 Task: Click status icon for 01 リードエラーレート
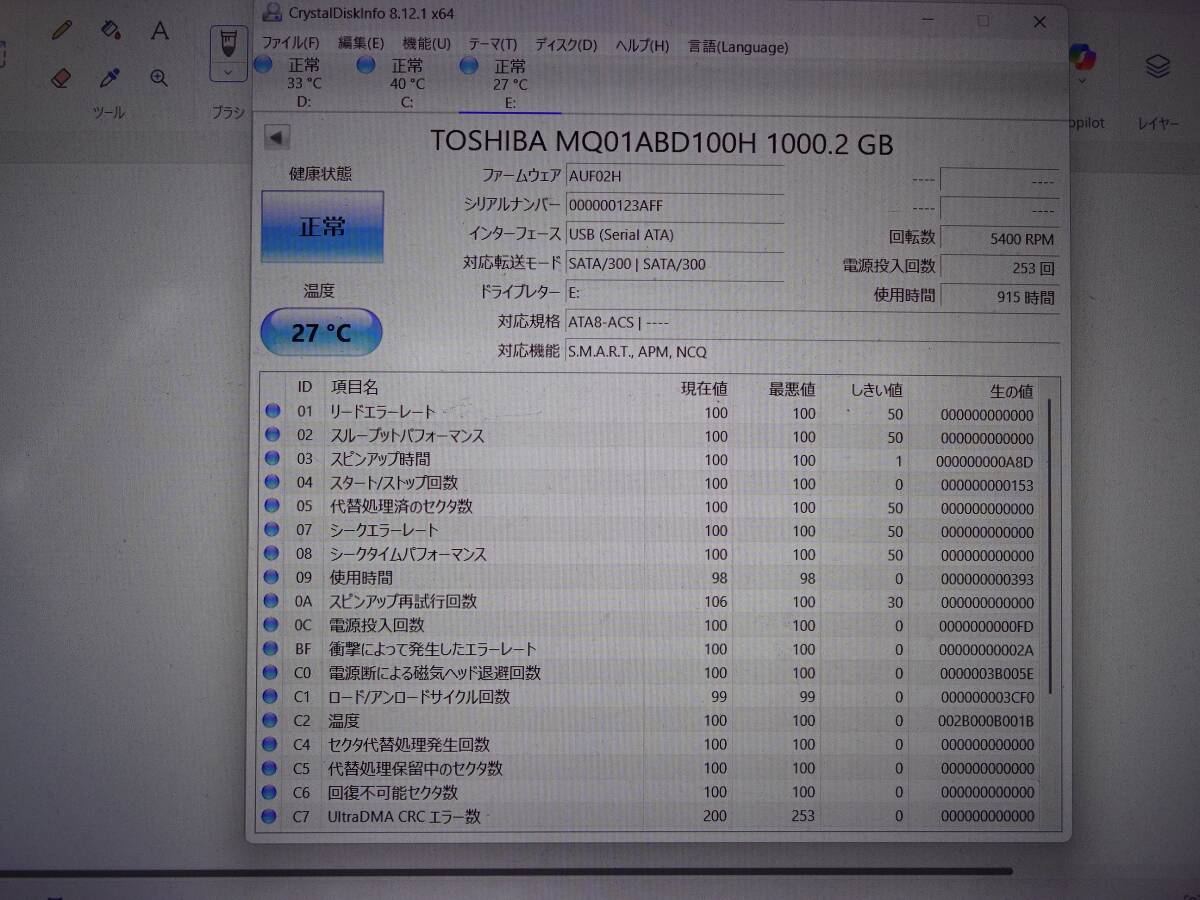(271, 411)
